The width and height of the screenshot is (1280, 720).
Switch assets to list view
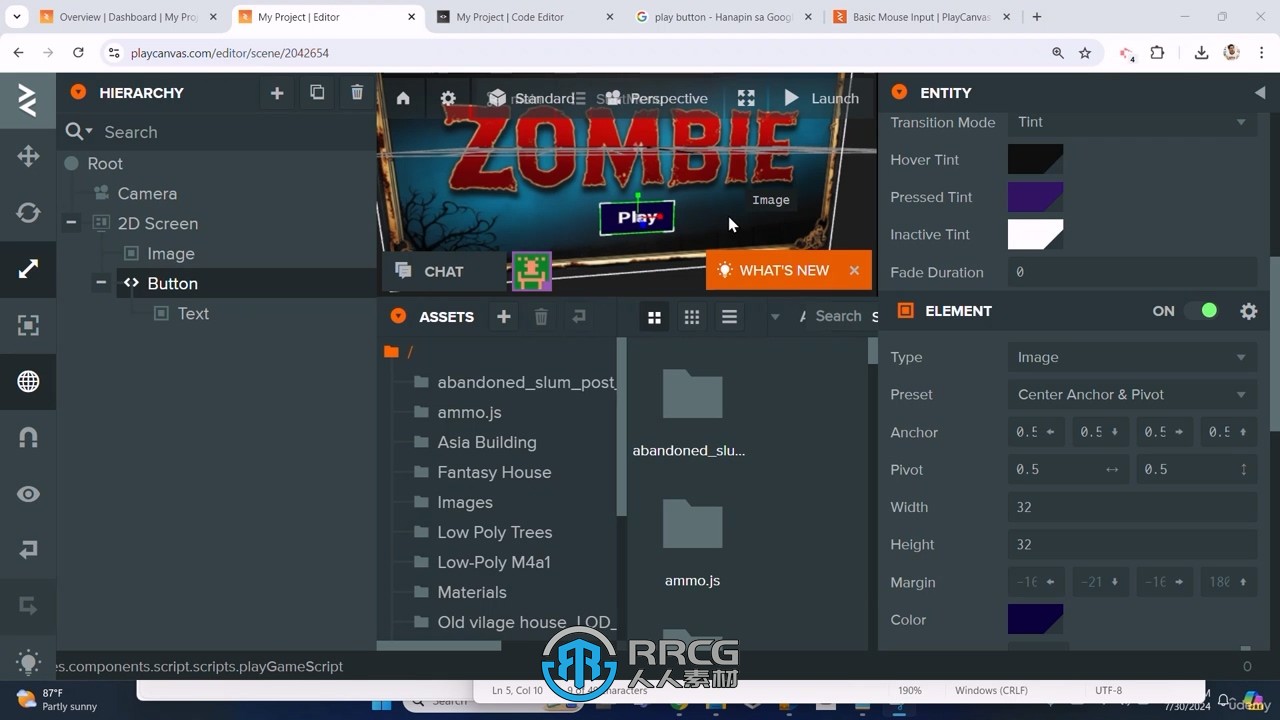click(x=730, y=317)
